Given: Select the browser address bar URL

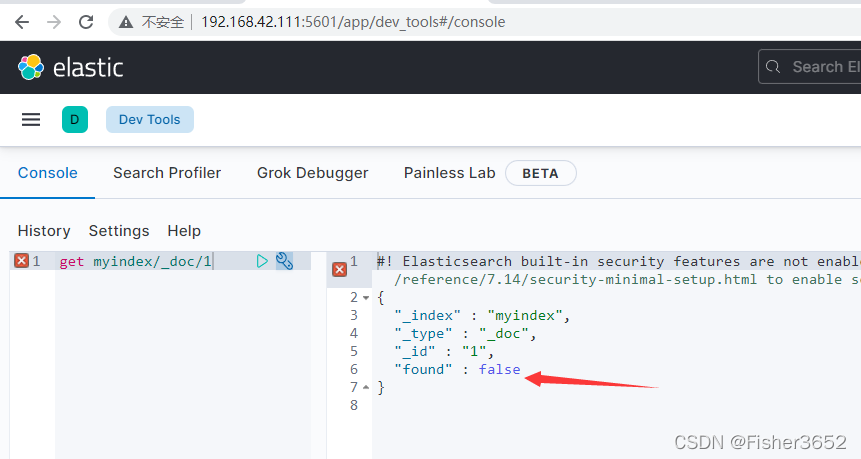Looking at the screenshot, I should [353, 22].
